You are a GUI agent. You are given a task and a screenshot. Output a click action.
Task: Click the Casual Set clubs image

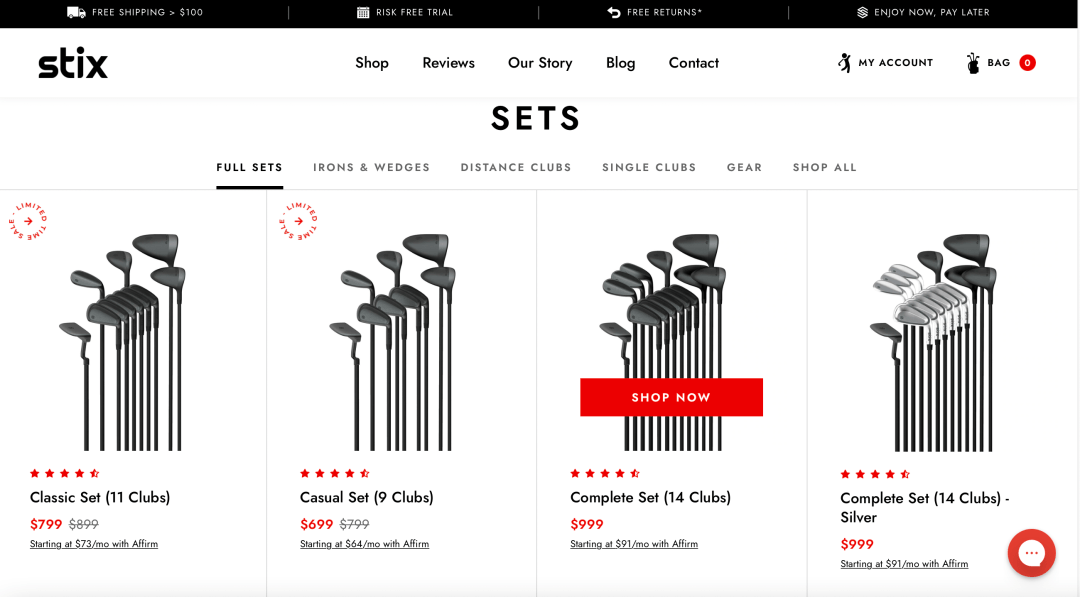click(397, 342)
